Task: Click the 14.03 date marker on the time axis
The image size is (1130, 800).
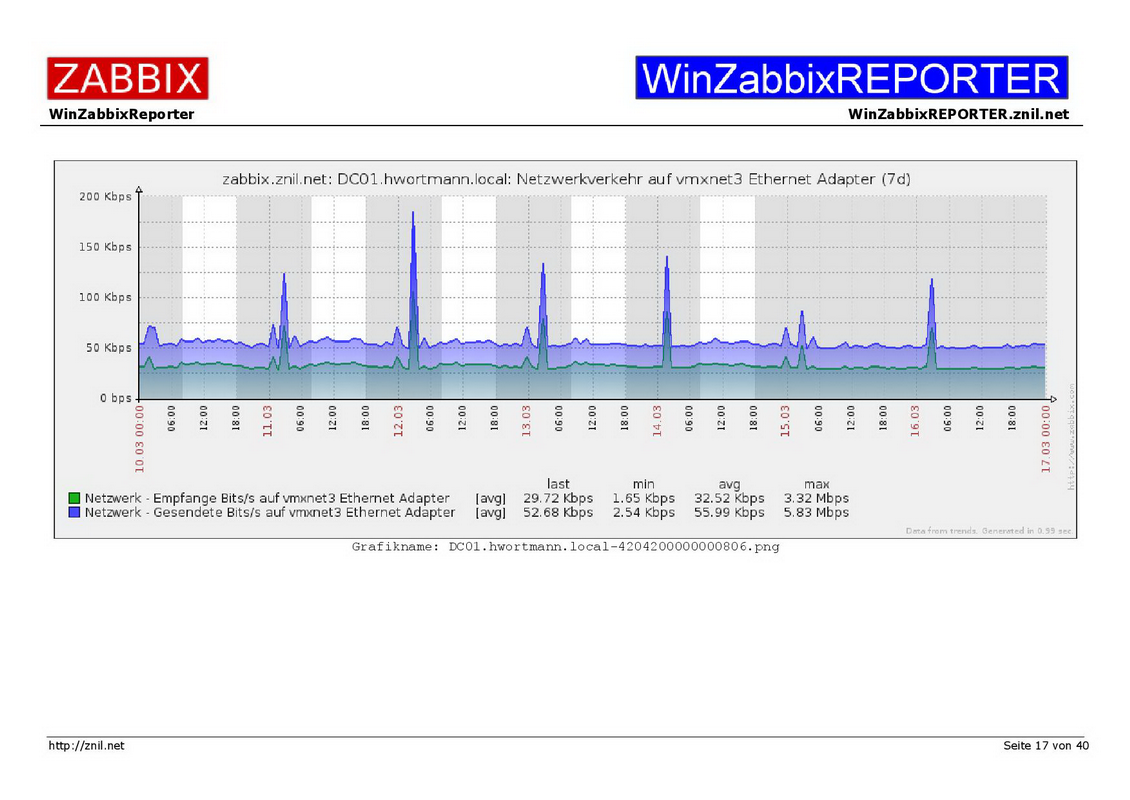Action: [658, 422]
